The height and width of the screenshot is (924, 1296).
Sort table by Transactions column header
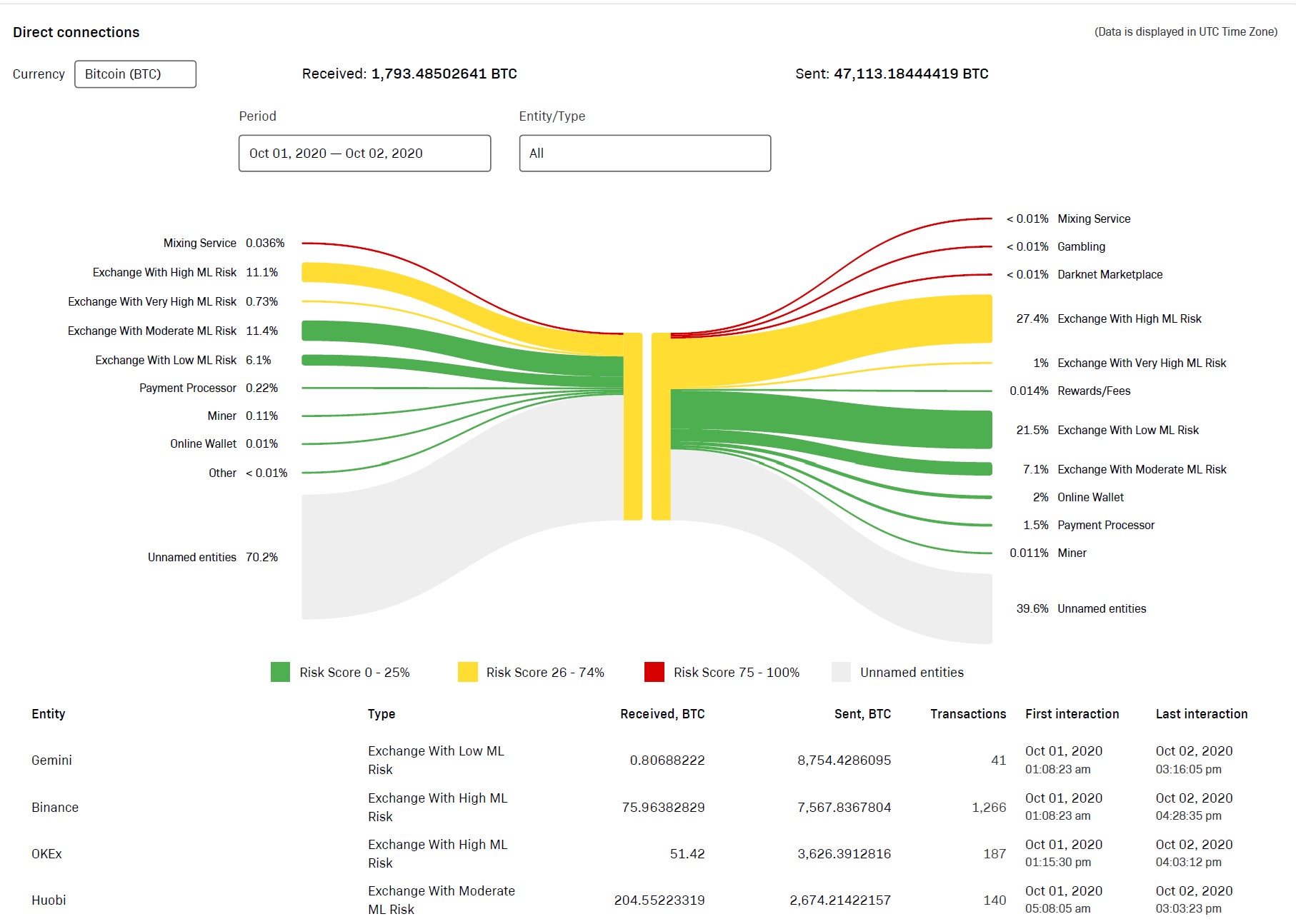click(x=967, y=713)
